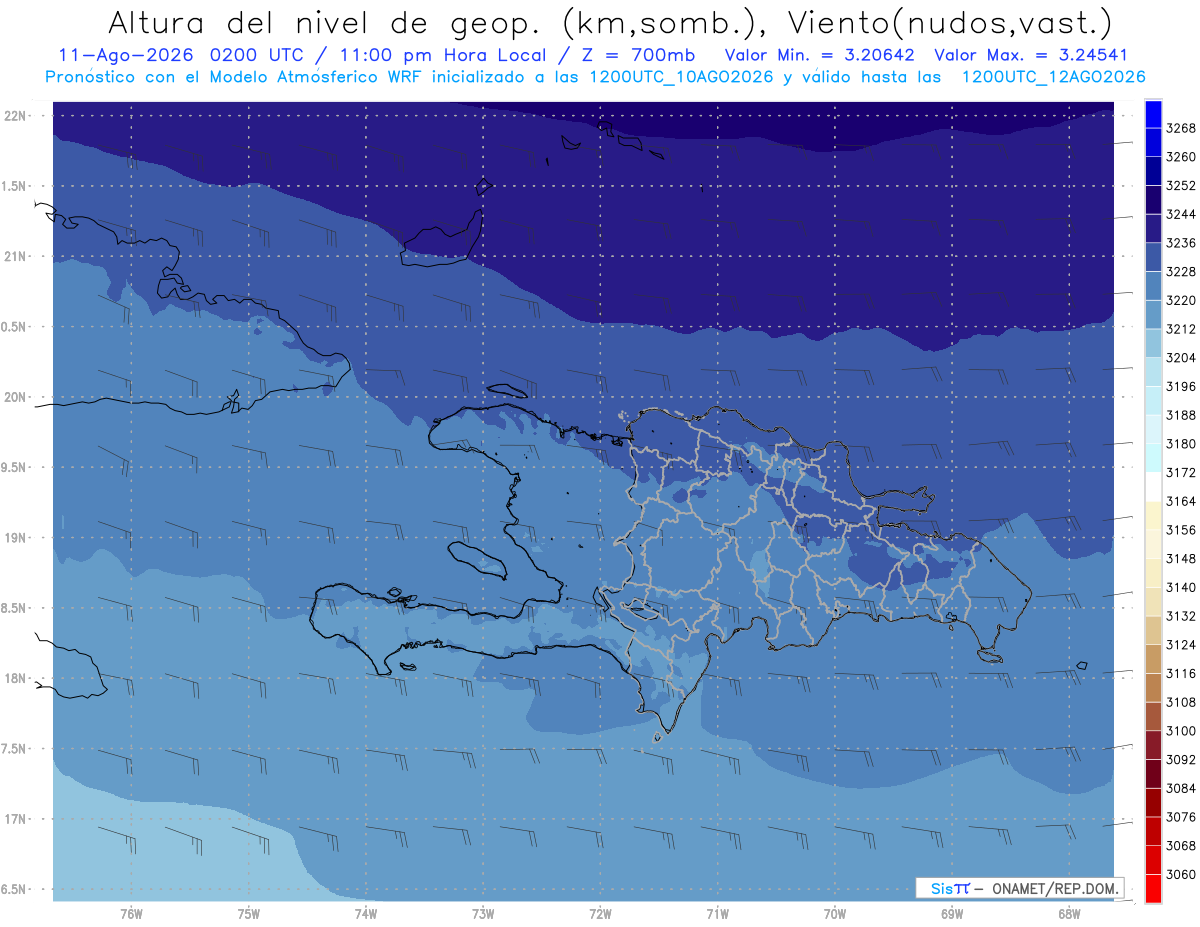
Task: Click the 3132 legend value
Action: [x=1181, y=616]
